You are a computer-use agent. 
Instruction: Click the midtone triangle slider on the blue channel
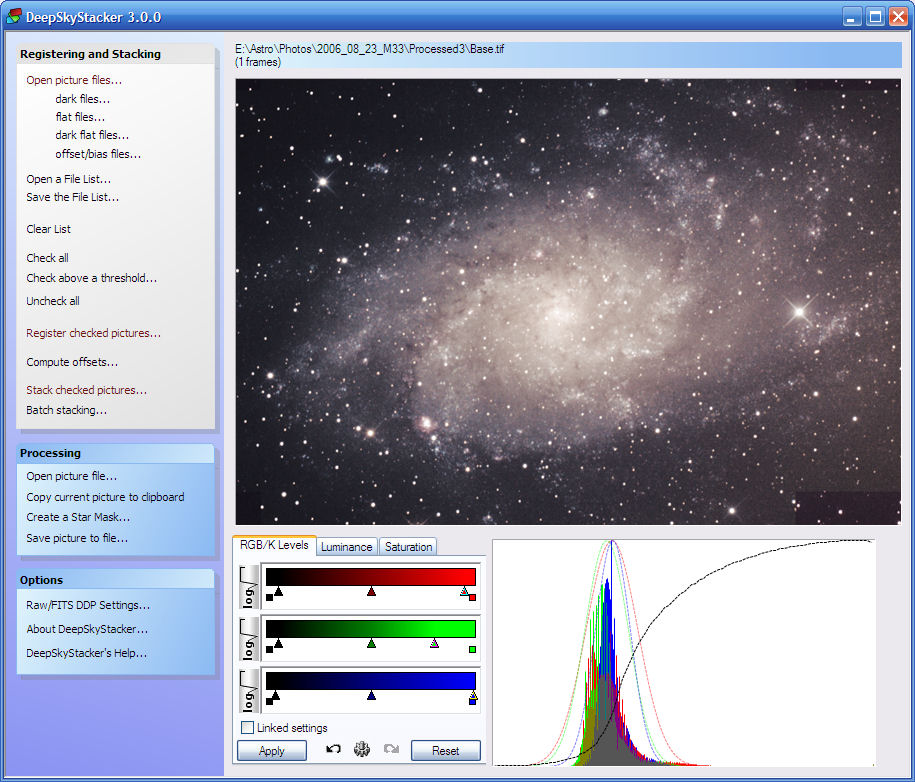(x=370, y=697)
